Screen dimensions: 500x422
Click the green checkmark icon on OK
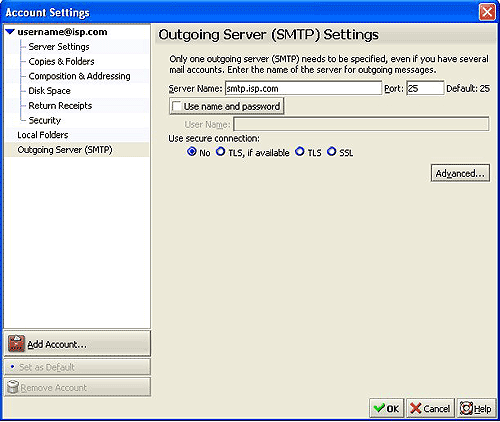click(379, 408)
